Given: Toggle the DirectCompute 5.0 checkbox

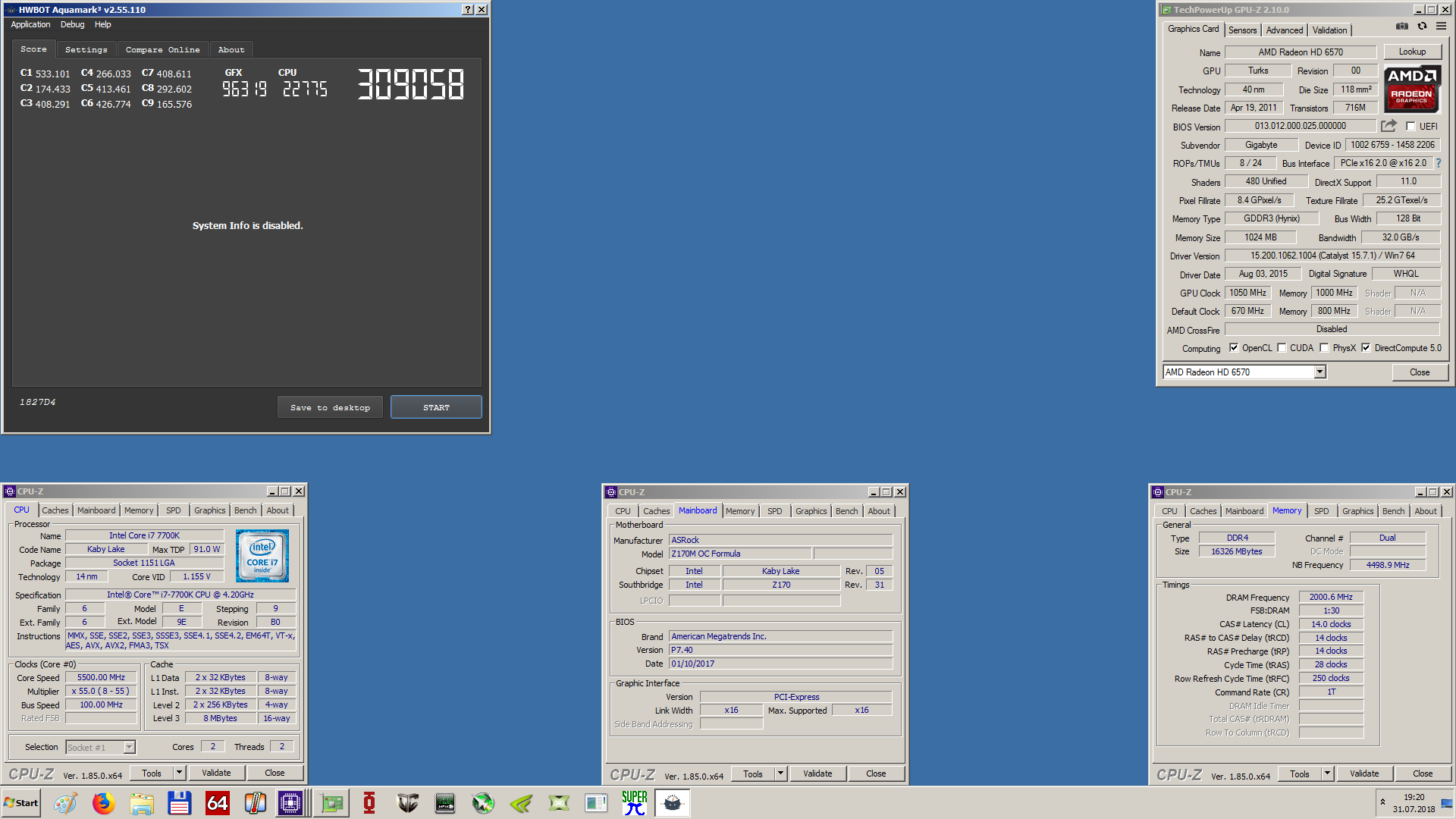Looking at the screenshot, I should [x=1366, y=348].
